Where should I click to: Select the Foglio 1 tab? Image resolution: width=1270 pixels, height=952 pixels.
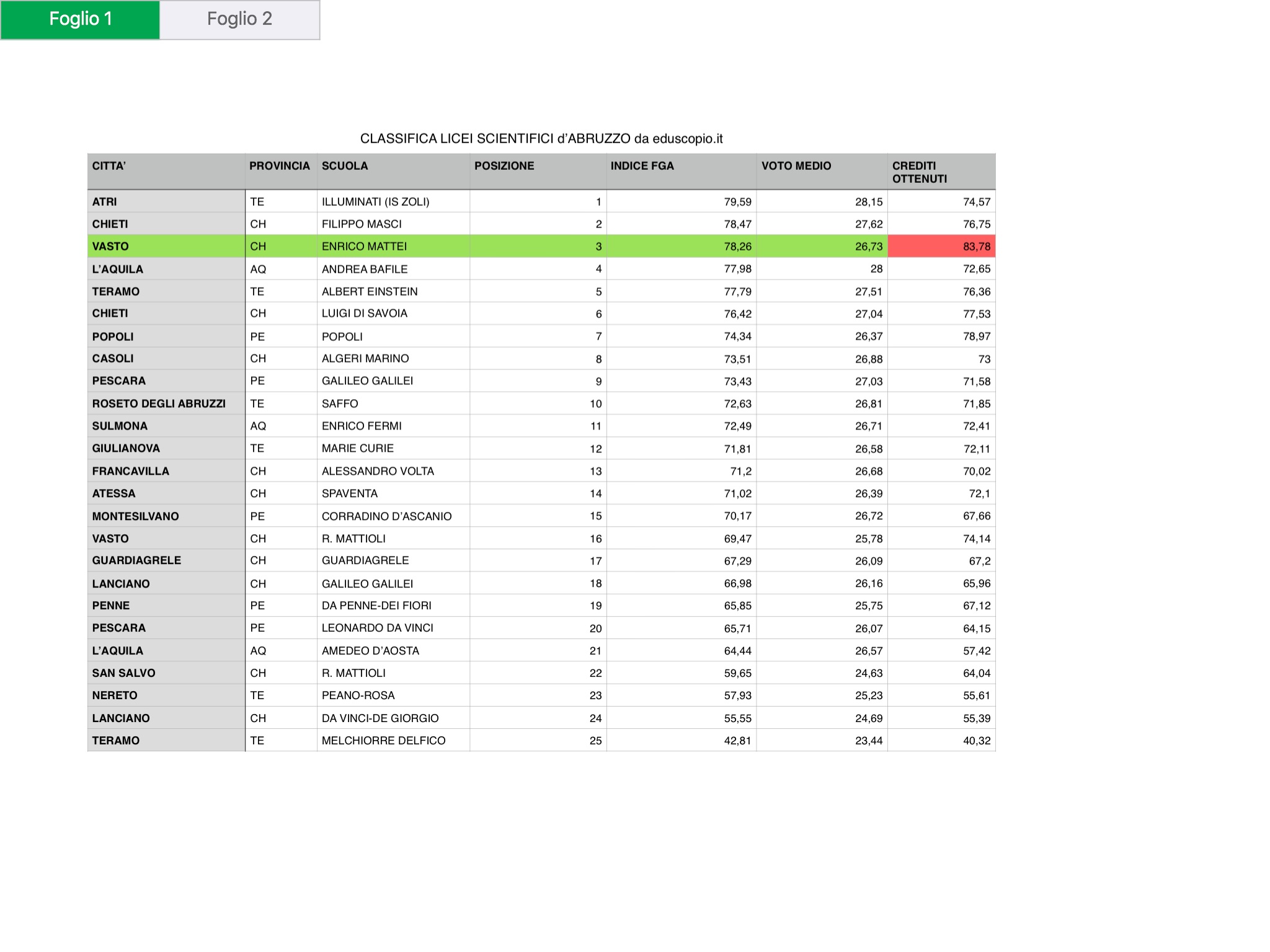click(81, 20)
